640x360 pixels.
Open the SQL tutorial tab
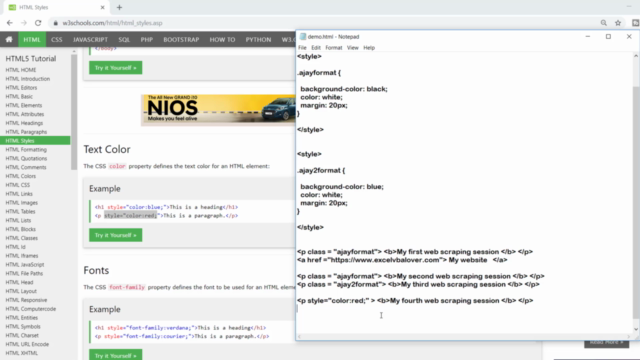click(x=124, y=40)
